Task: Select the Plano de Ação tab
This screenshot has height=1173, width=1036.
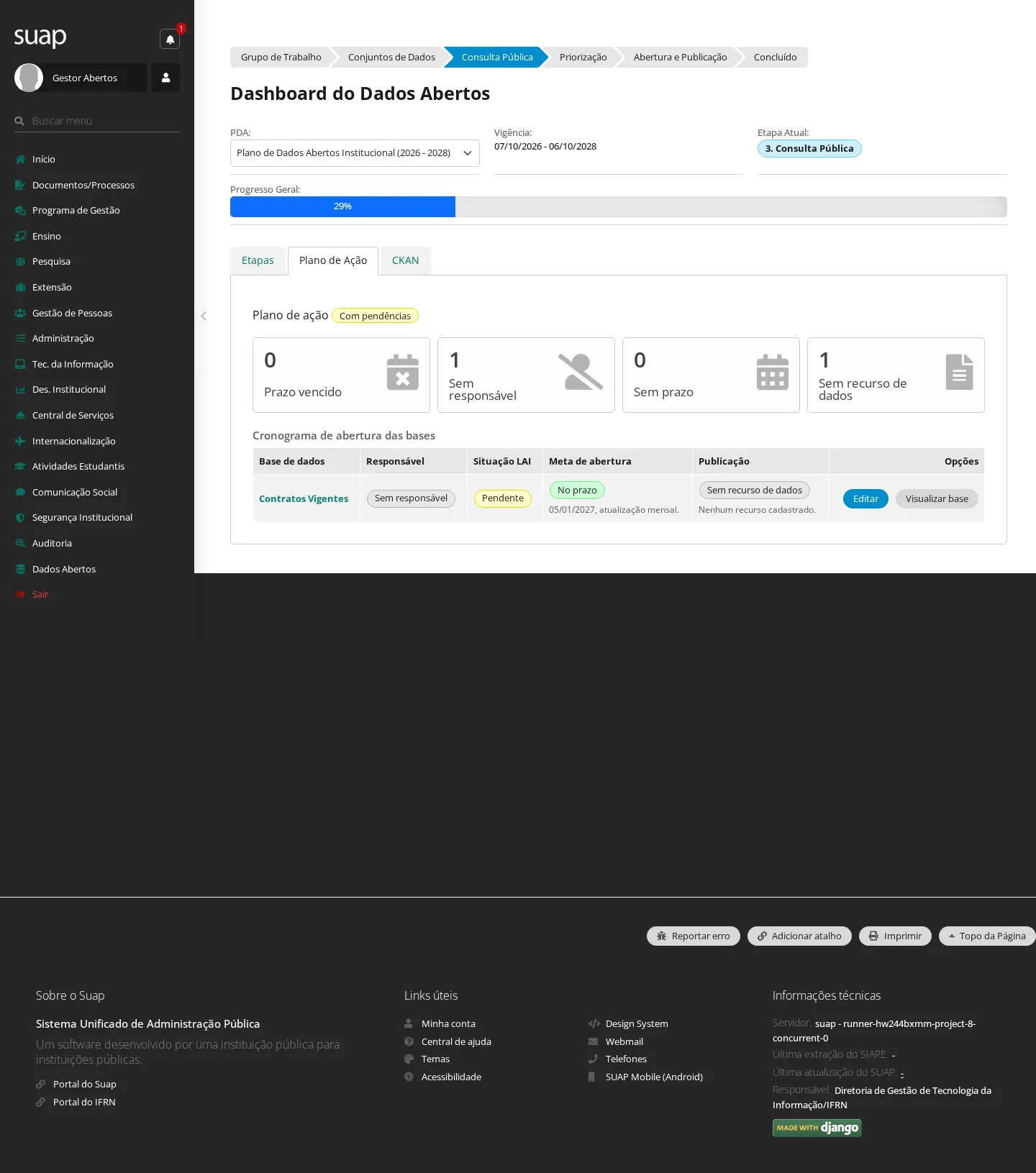Action: point(333,260)
